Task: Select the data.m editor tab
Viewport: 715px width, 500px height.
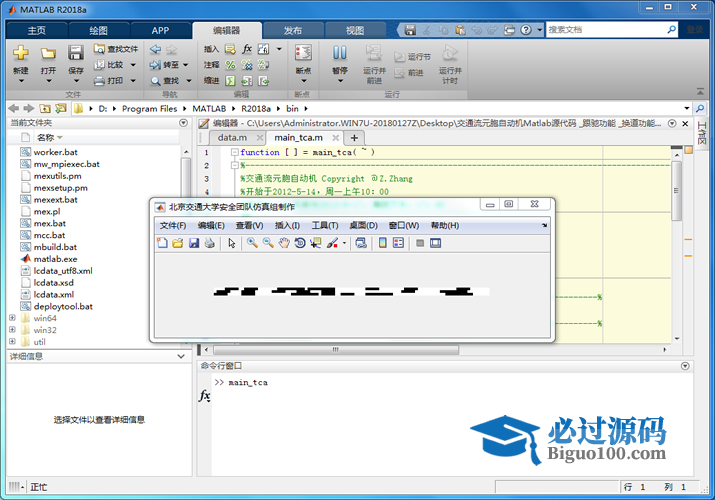Action: click(x=232, y=138)
